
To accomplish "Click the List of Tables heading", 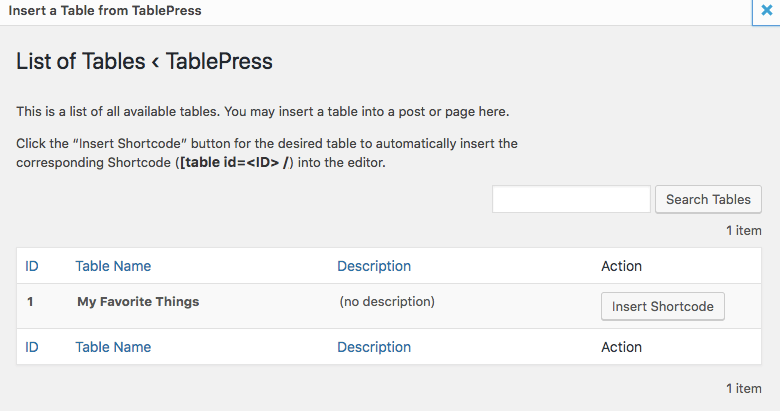I will tap(144, 62).
